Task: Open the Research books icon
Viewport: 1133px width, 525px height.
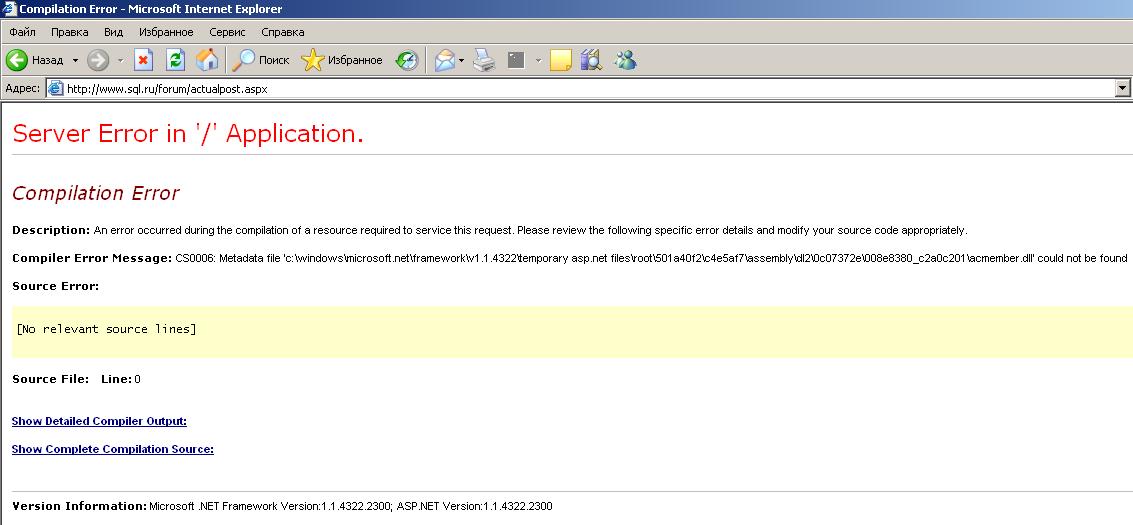Action: tap(591, 60)
